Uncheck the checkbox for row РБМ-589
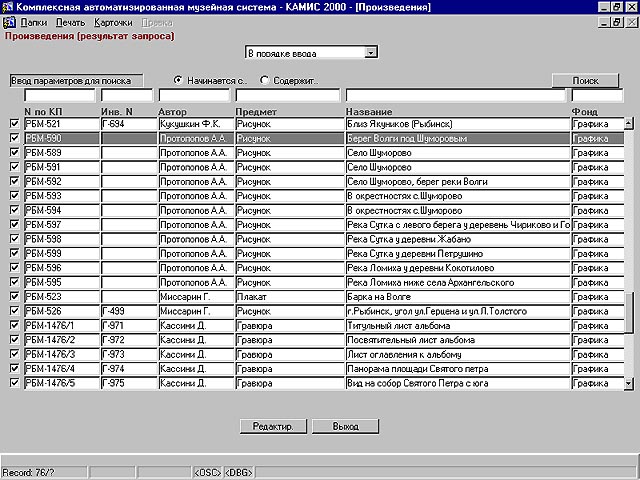Image resolution: width=640 pixels, height=480 pixels. point(15,152)
